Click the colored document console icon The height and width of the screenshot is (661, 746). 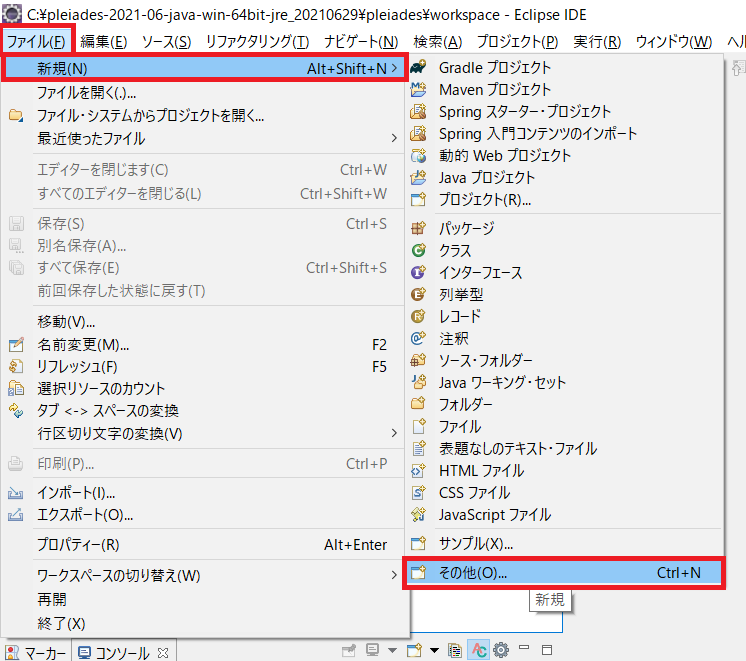pos(455,650)
